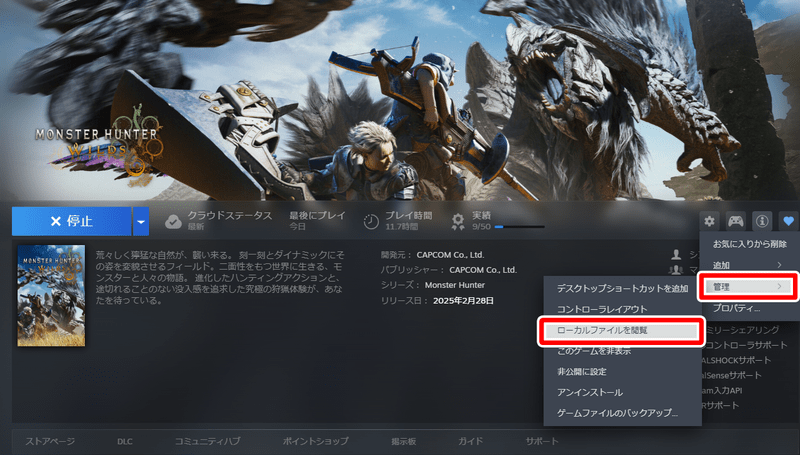Click アンインストール in submenu
The height and width of the screenshot is (455, 800).
click(x=622, y=392)
